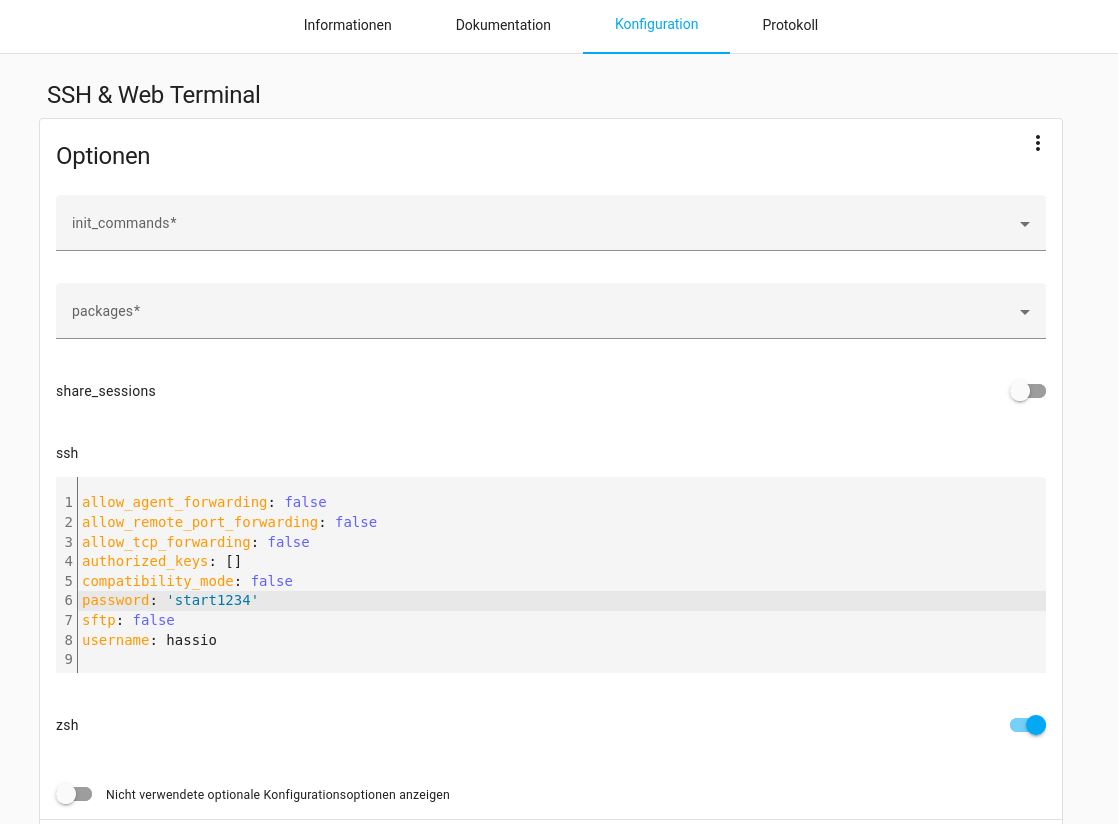Switch to the Informationen tab
1118x824 pixels.
click(347, 25)
